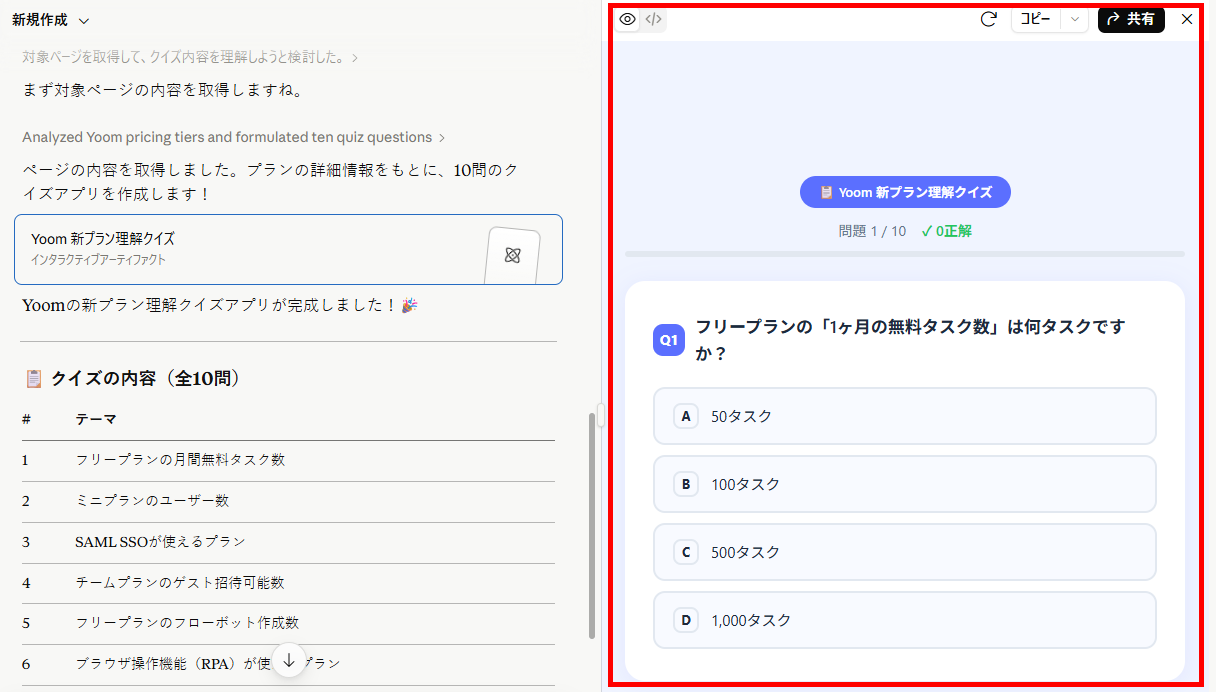Click the テーマ column header
The height and width of the screenshot is (692, 1216).
(x=96, y=419)
